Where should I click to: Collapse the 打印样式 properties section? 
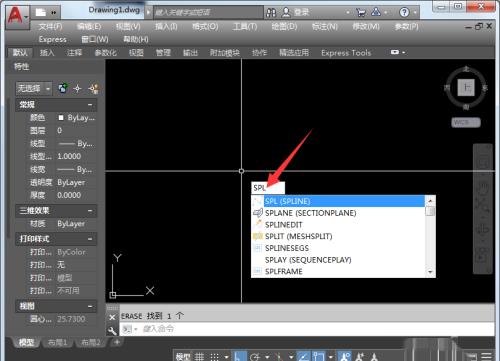pyautogui.click(x=90, y=239)
